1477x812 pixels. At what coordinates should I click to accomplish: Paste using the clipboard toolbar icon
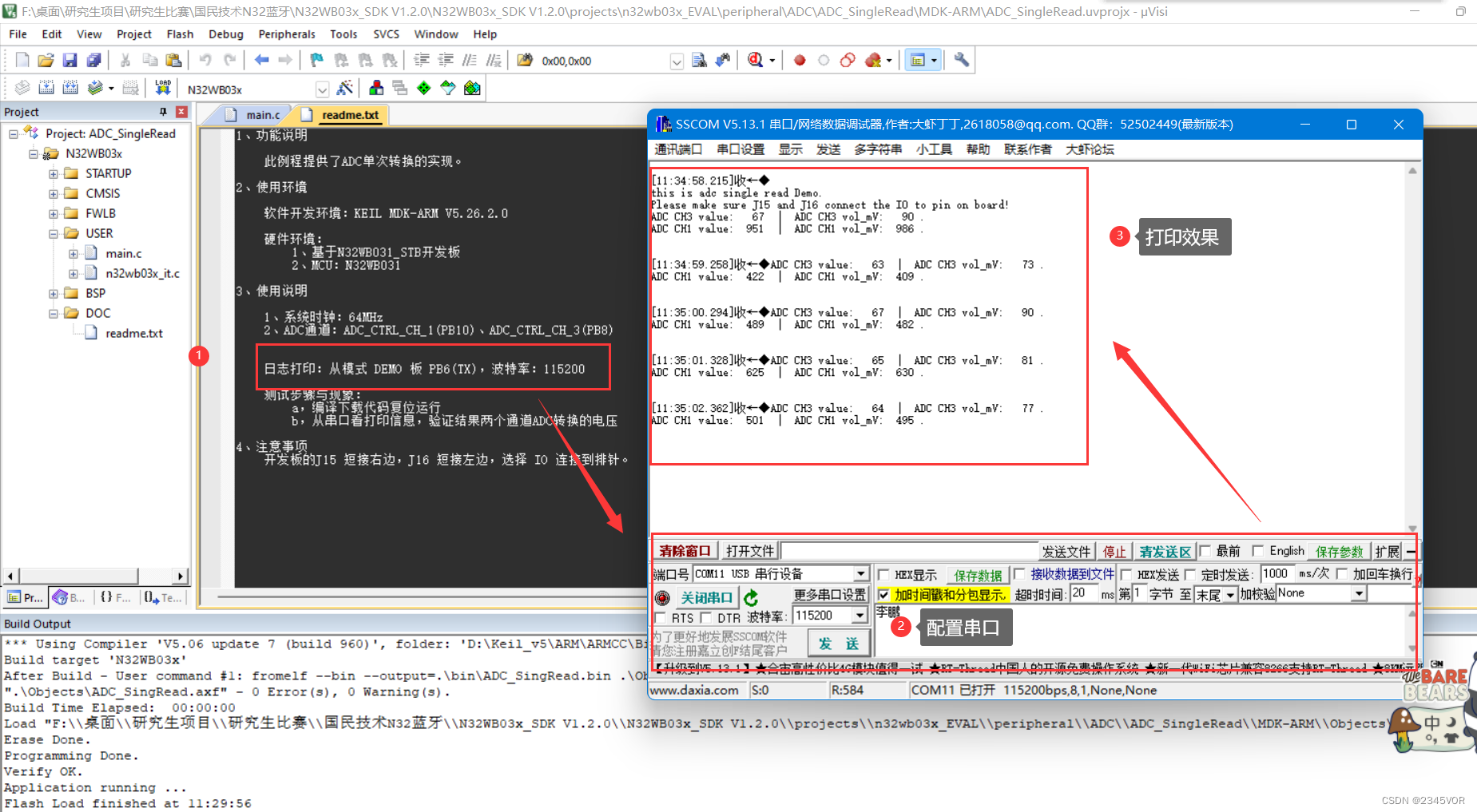click(x=173, y=60)
